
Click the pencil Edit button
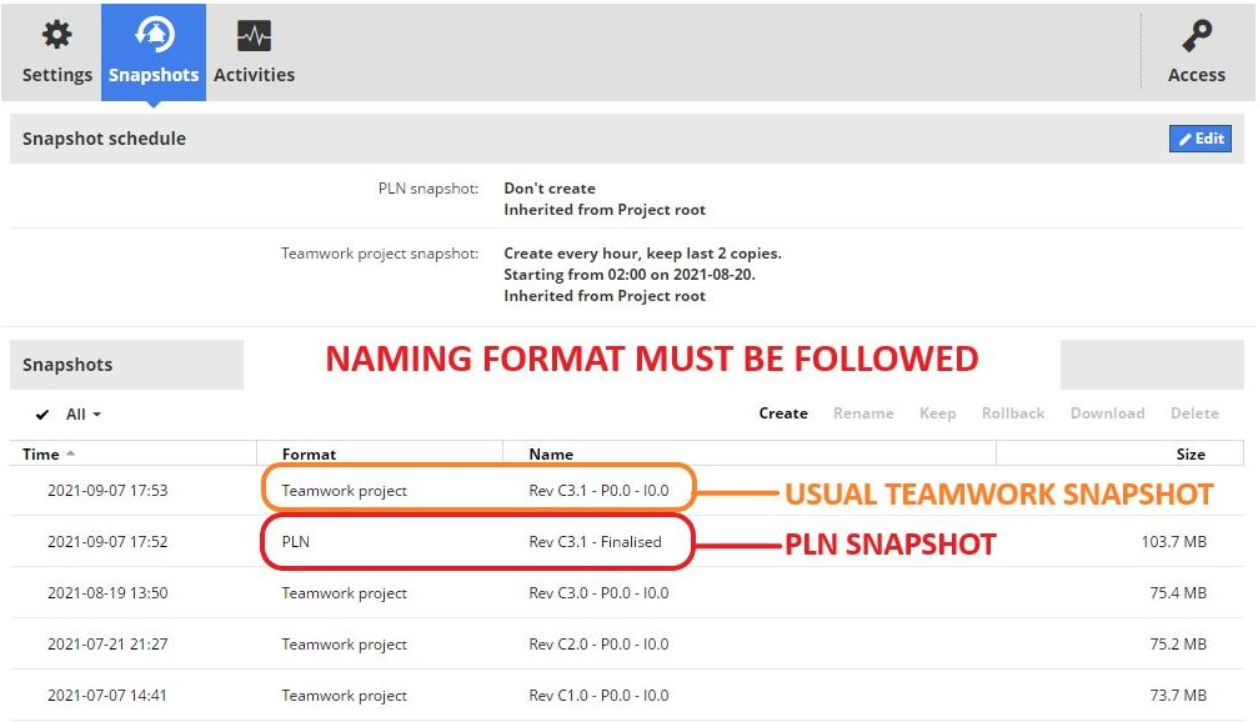[x=1200, y=139]
